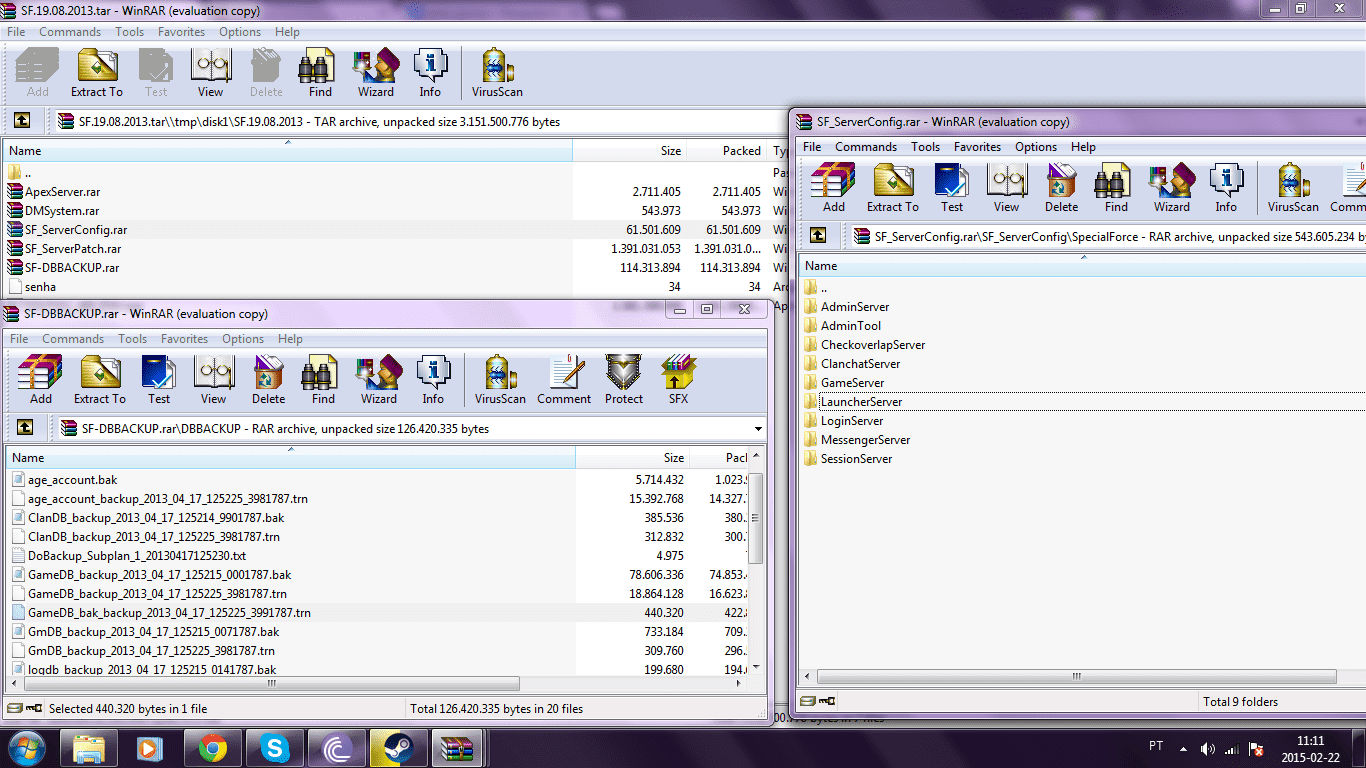The height and width of the screenshot is (768, 1366).
Task: Select the MessengerServer folder
Action: [x=865, y=440]
